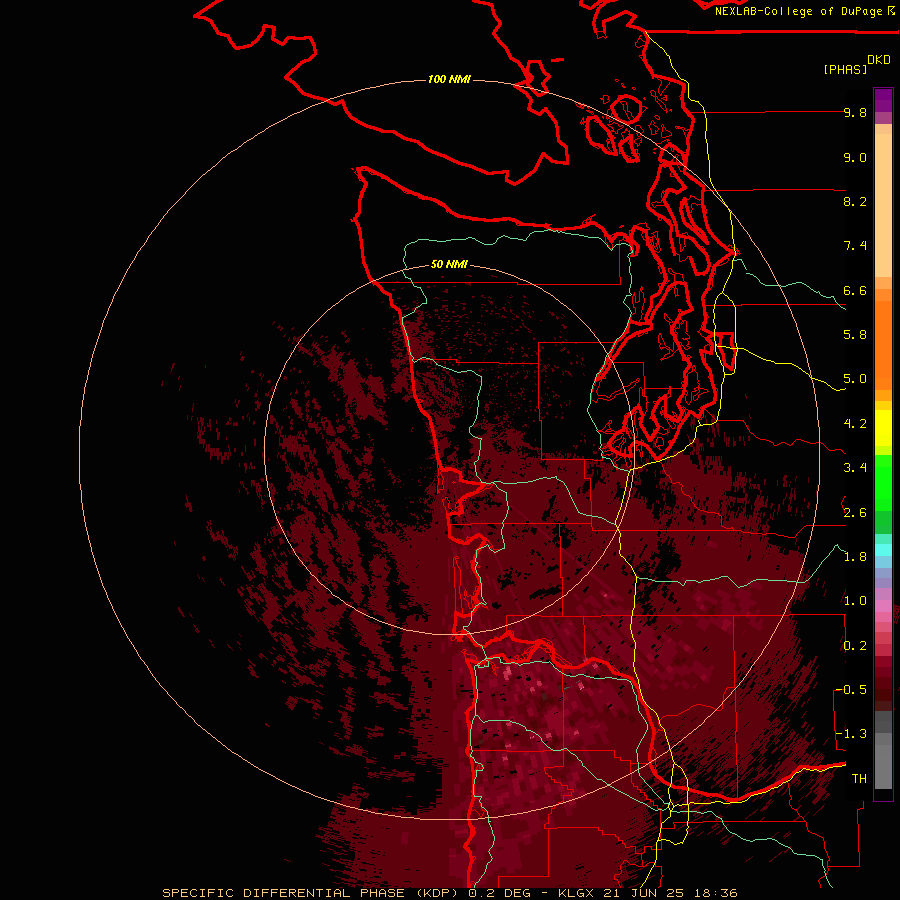Click the bright green segment of the color bar
This screenshot has width=900, height=900.
pos(883,482)
